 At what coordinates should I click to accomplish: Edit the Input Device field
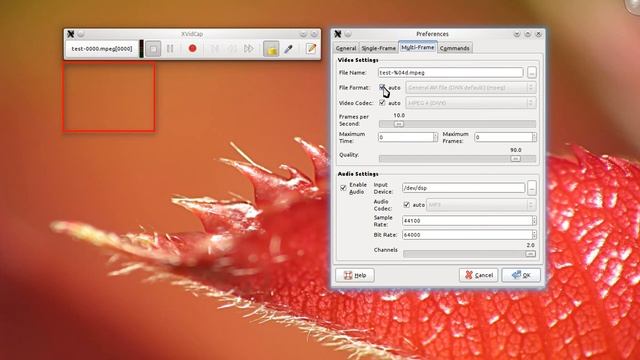pos(463,188)
